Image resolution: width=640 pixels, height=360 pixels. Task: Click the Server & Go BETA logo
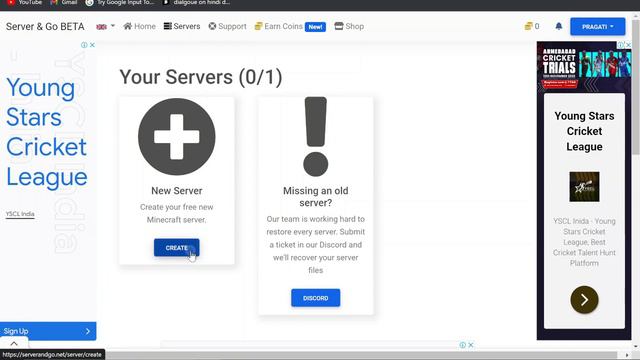(45, 27)
